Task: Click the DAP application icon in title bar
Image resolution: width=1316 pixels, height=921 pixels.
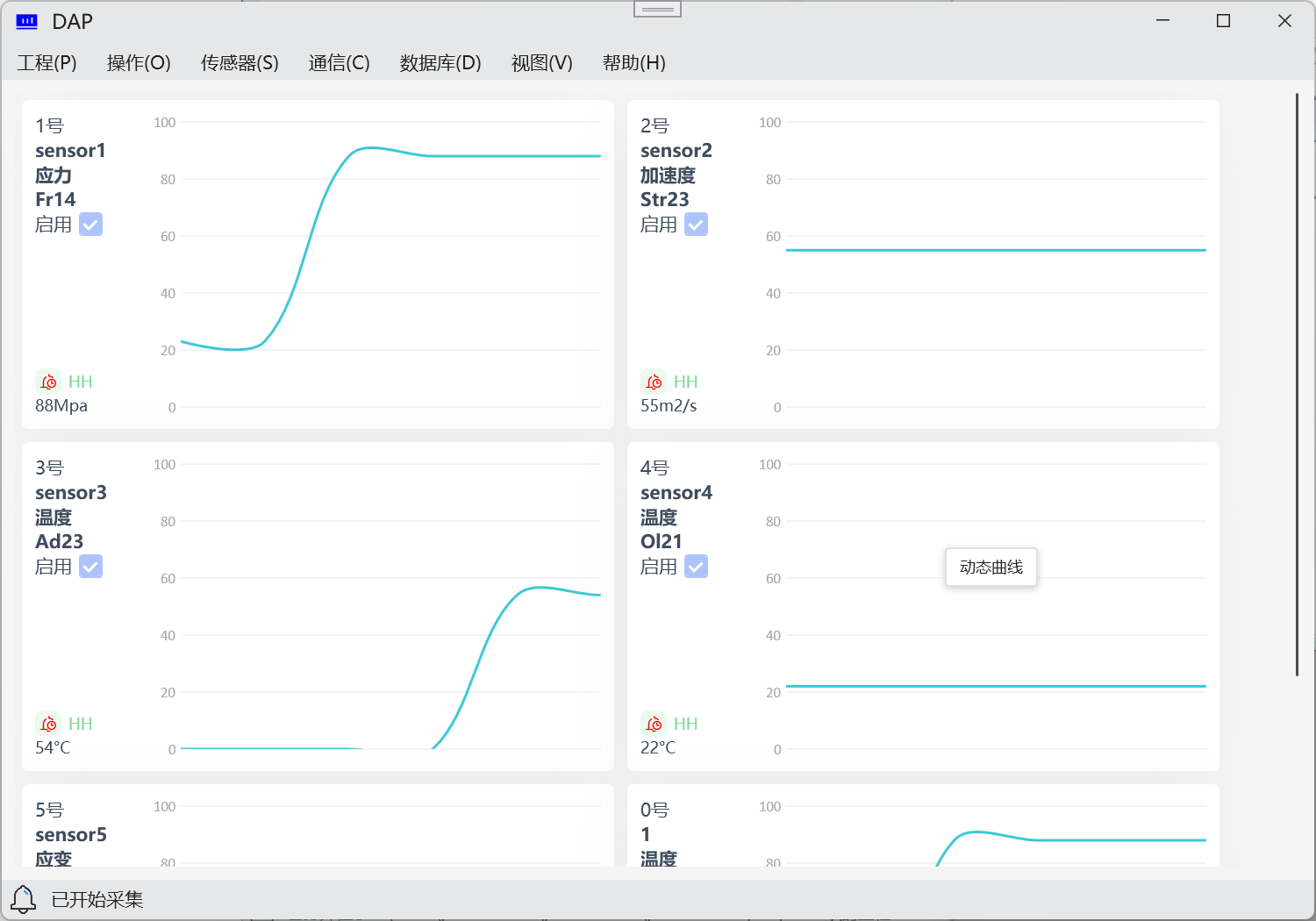Action: pos(27,22)
